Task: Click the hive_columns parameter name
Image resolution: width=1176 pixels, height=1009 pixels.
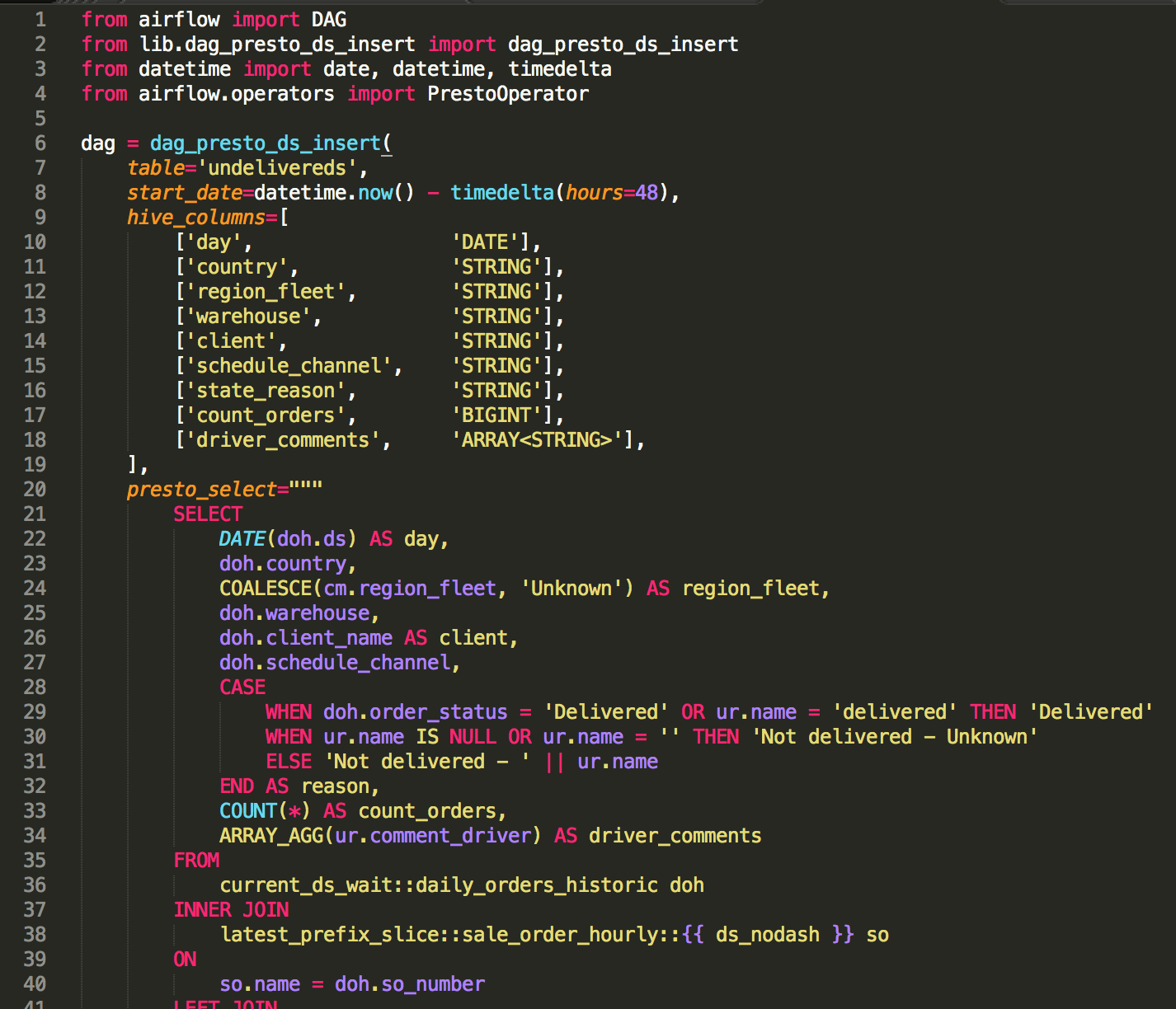Action: pos(195,218)
